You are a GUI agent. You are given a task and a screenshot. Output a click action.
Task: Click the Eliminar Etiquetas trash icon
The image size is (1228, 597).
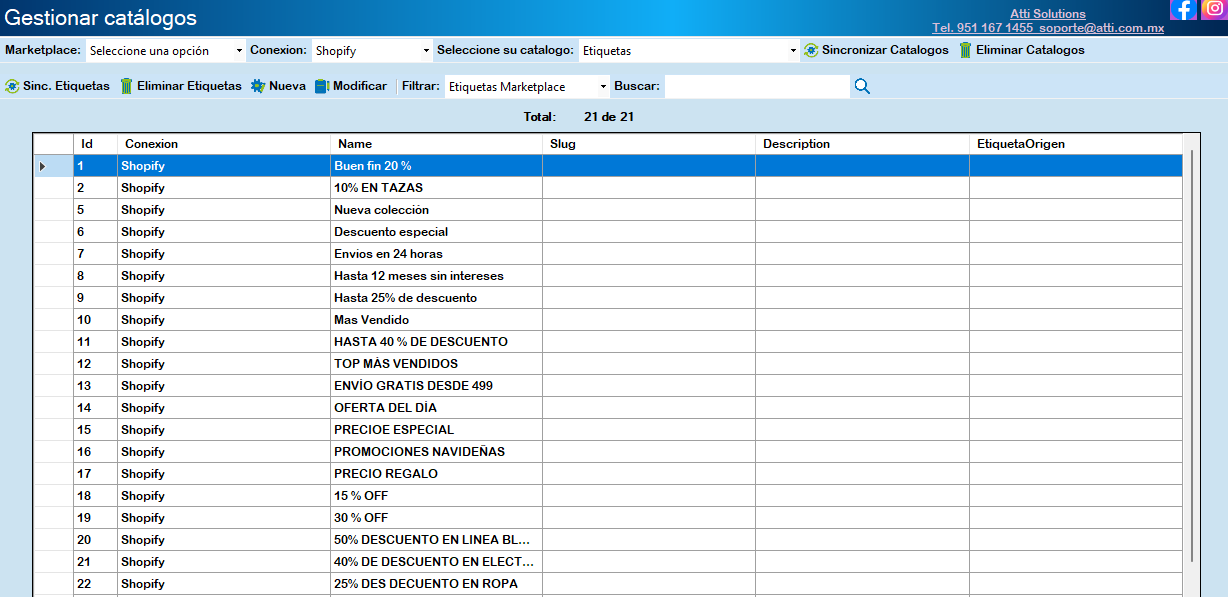coord(127,87)
